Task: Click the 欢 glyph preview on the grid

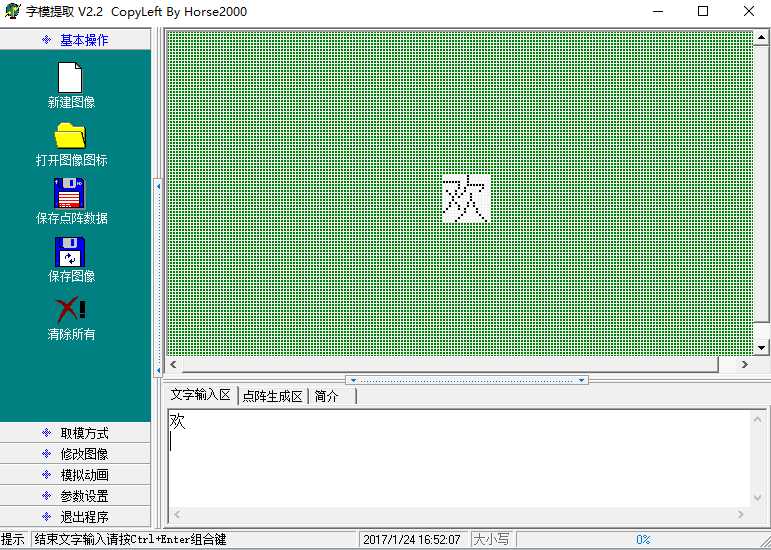Action: 466,199
